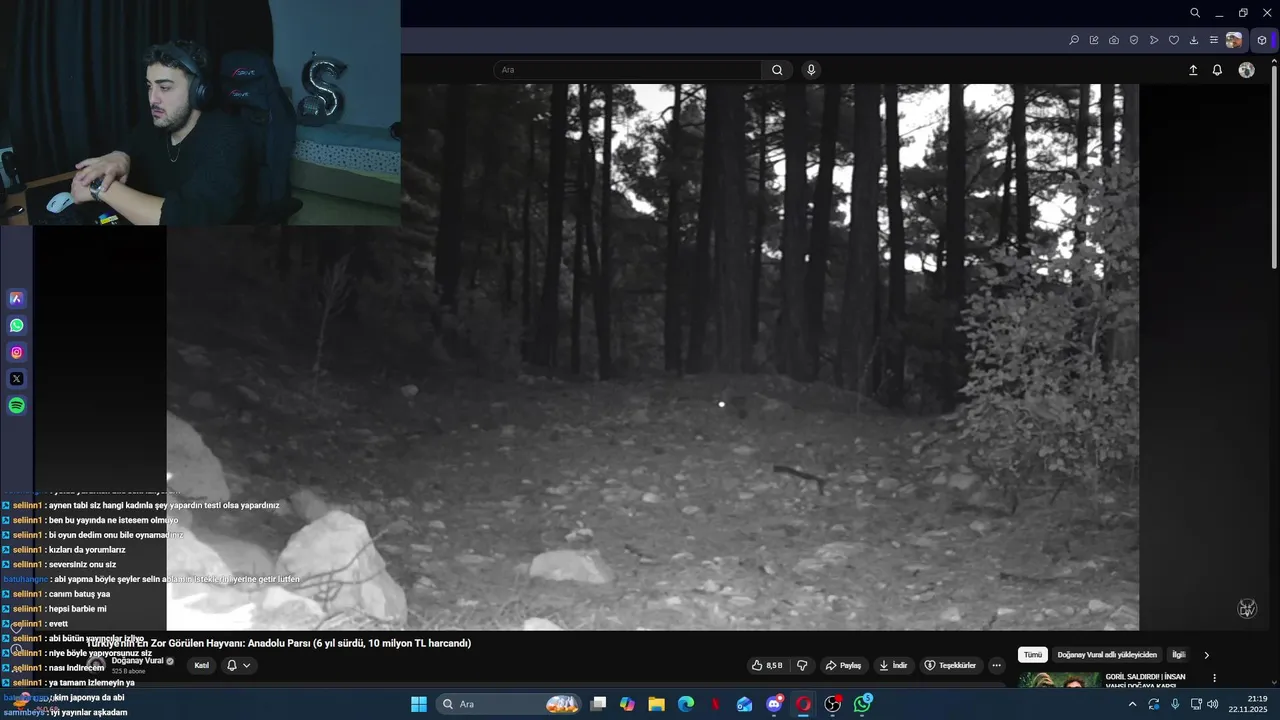This screenshot has width=1280, height=720.
Task: Open the Aria sidebar icon
Action: click(x=16, y=298)
